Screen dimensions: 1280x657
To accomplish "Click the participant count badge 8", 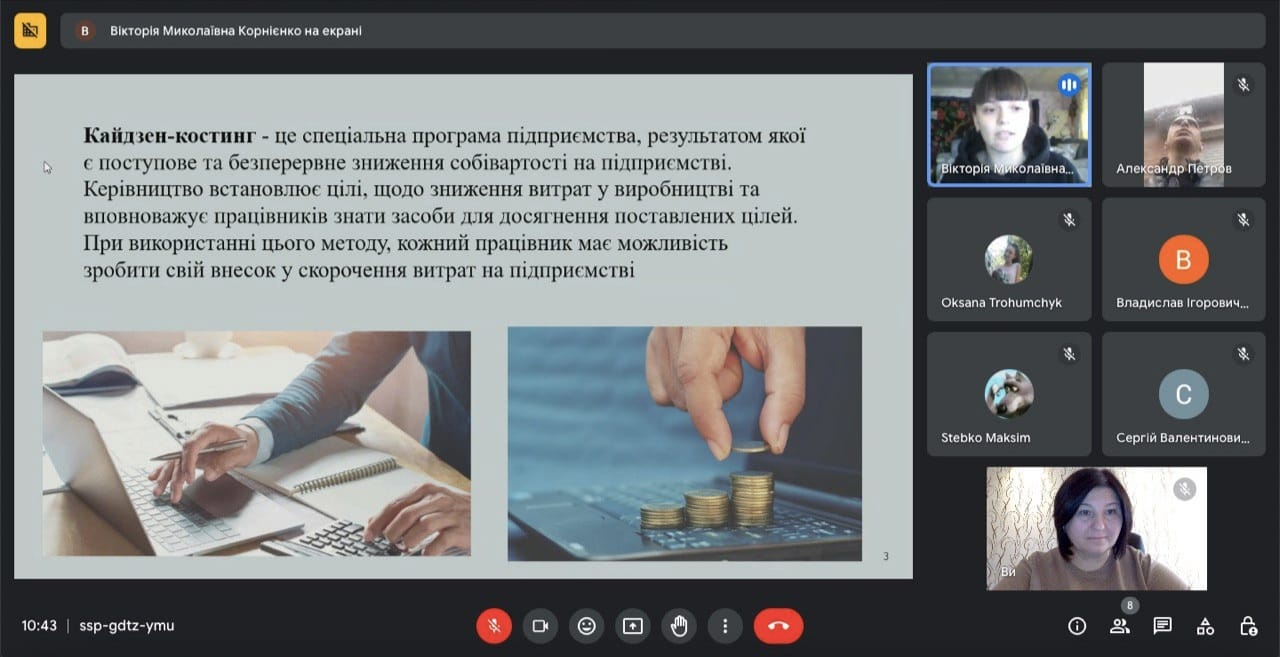I will [1129, 605].
